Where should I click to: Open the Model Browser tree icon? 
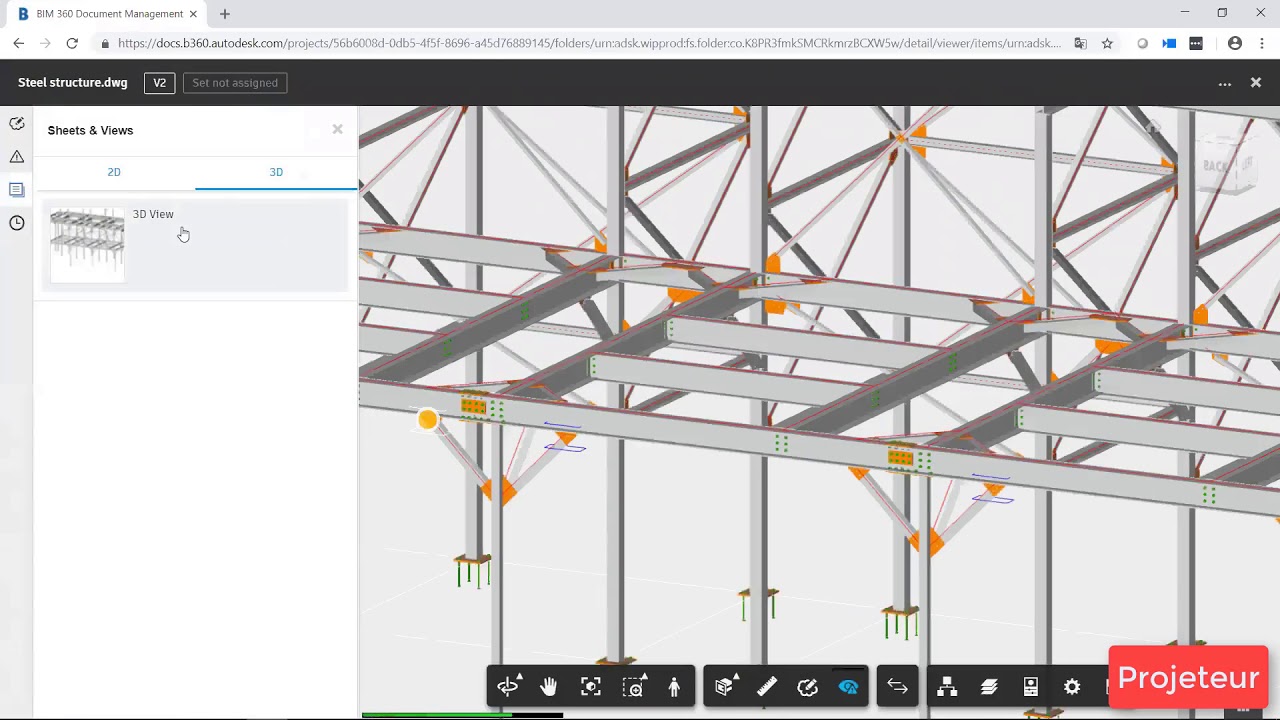click(x=947, y=687)
